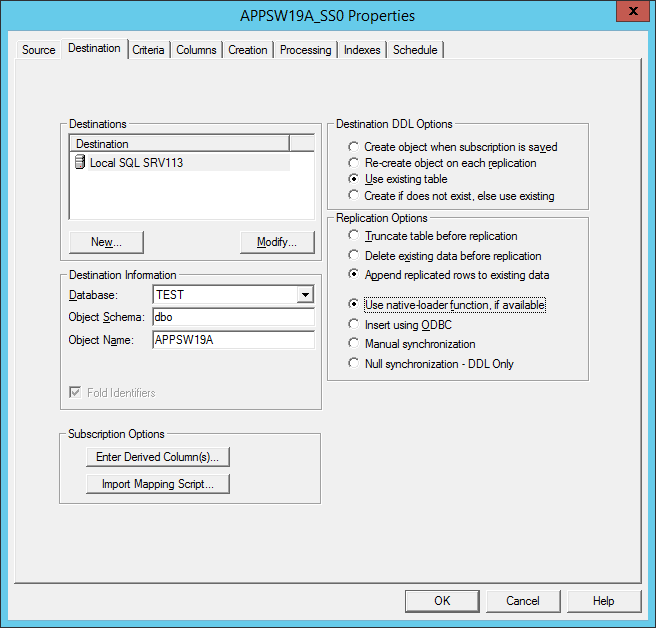The height and width of the screenshot is (628, 656).
Task: Expand the Database dropdown list
Action: click(305, 295)
